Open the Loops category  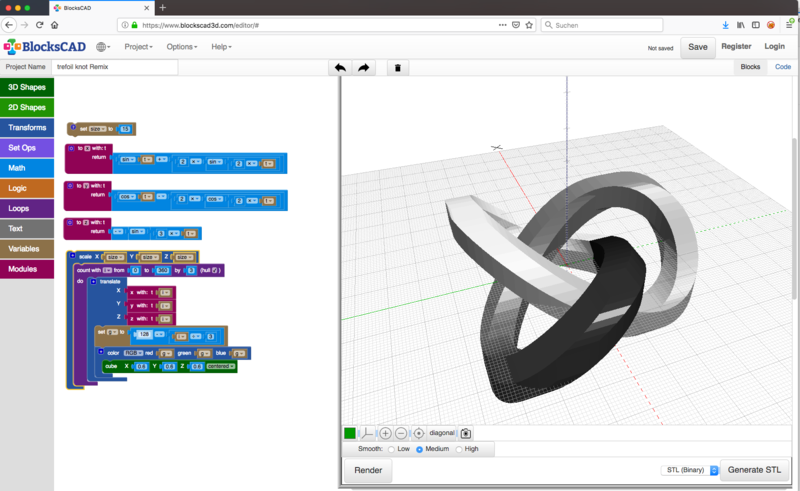pos(27,208)
